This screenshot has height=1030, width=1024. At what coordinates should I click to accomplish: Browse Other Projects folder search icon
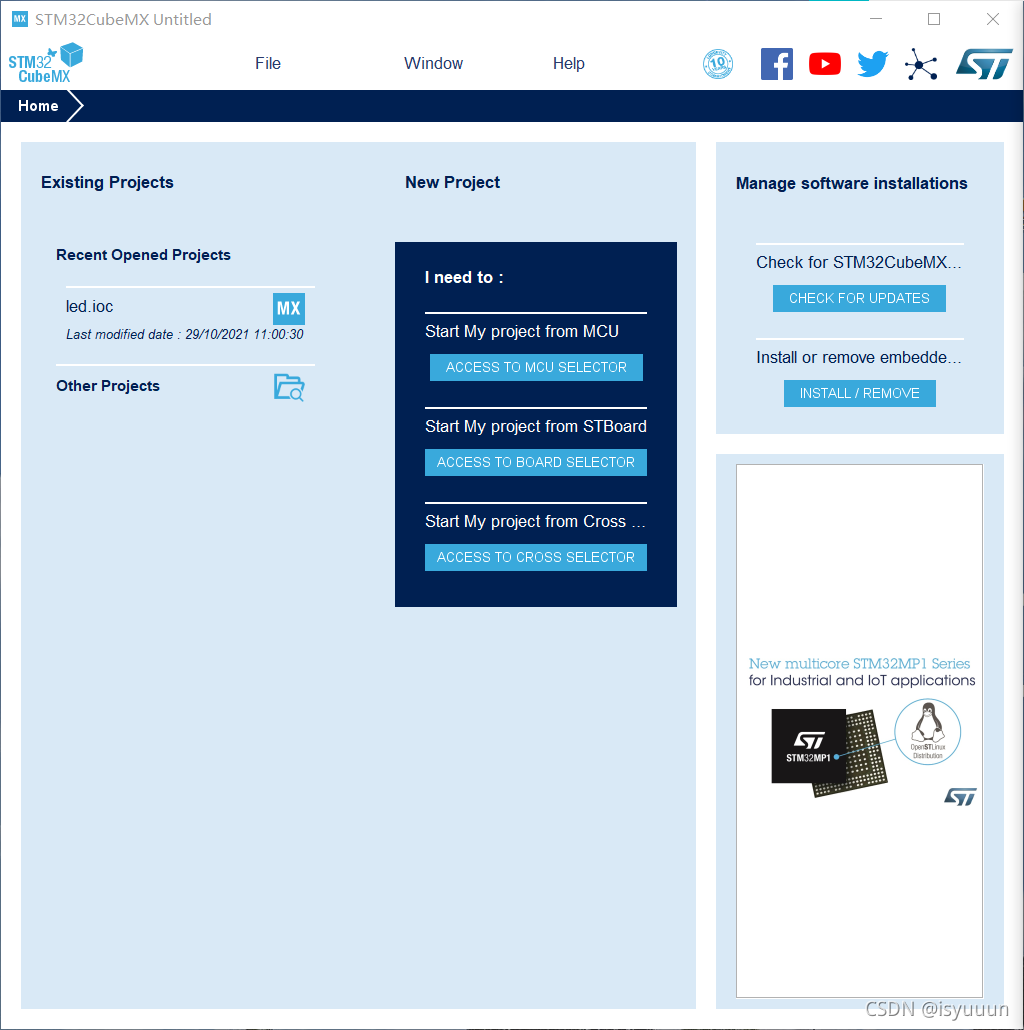click(289, 387)
